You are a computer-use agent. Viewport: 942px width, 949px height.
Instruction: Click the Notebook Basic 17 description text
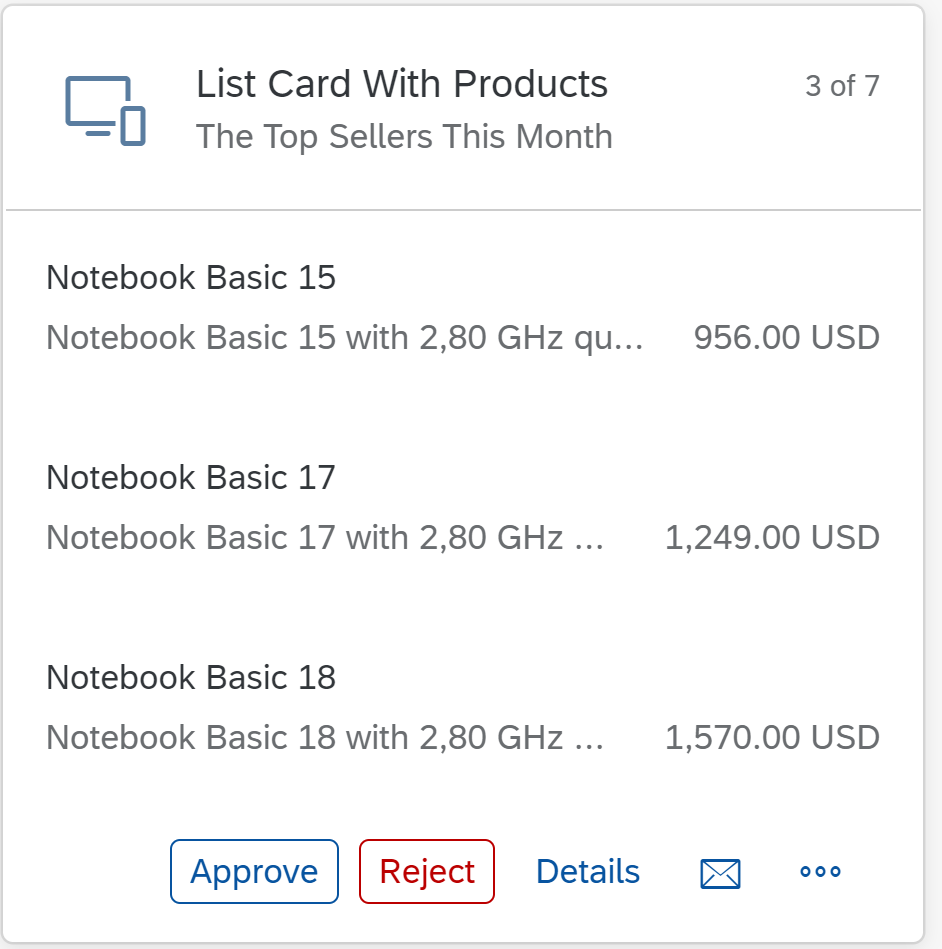(325, 537)
